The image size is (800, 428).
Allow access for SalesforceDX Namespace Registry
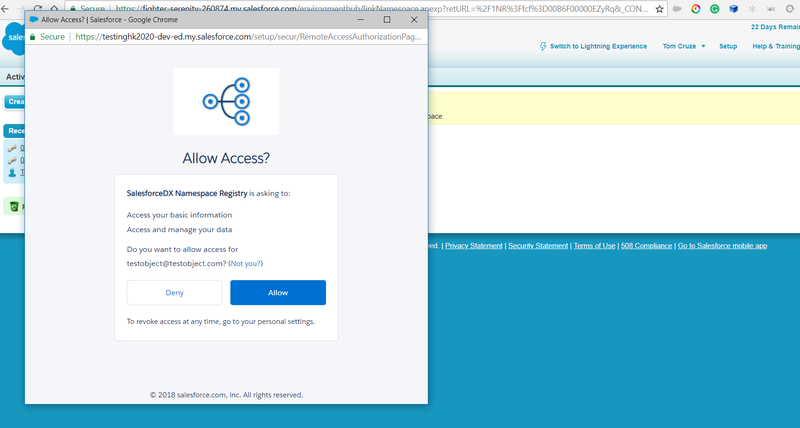(278, 292)
